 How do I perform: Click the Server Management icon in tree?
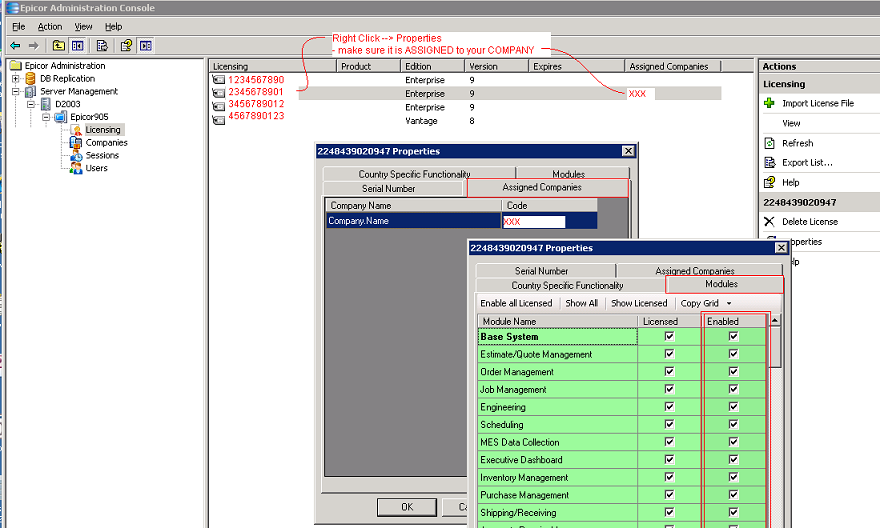[30, 91]
